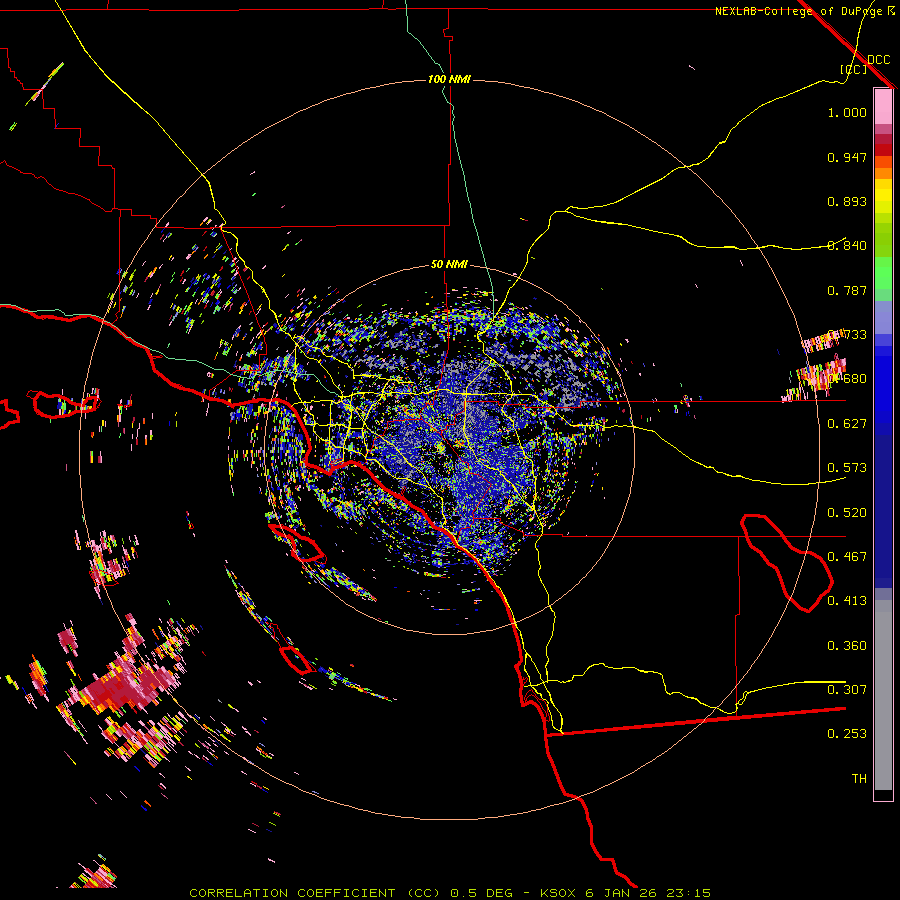This screenshot has width=900, height=900.
Task: Select the gray segment near 0.307
Action: (x=883, y=695)
